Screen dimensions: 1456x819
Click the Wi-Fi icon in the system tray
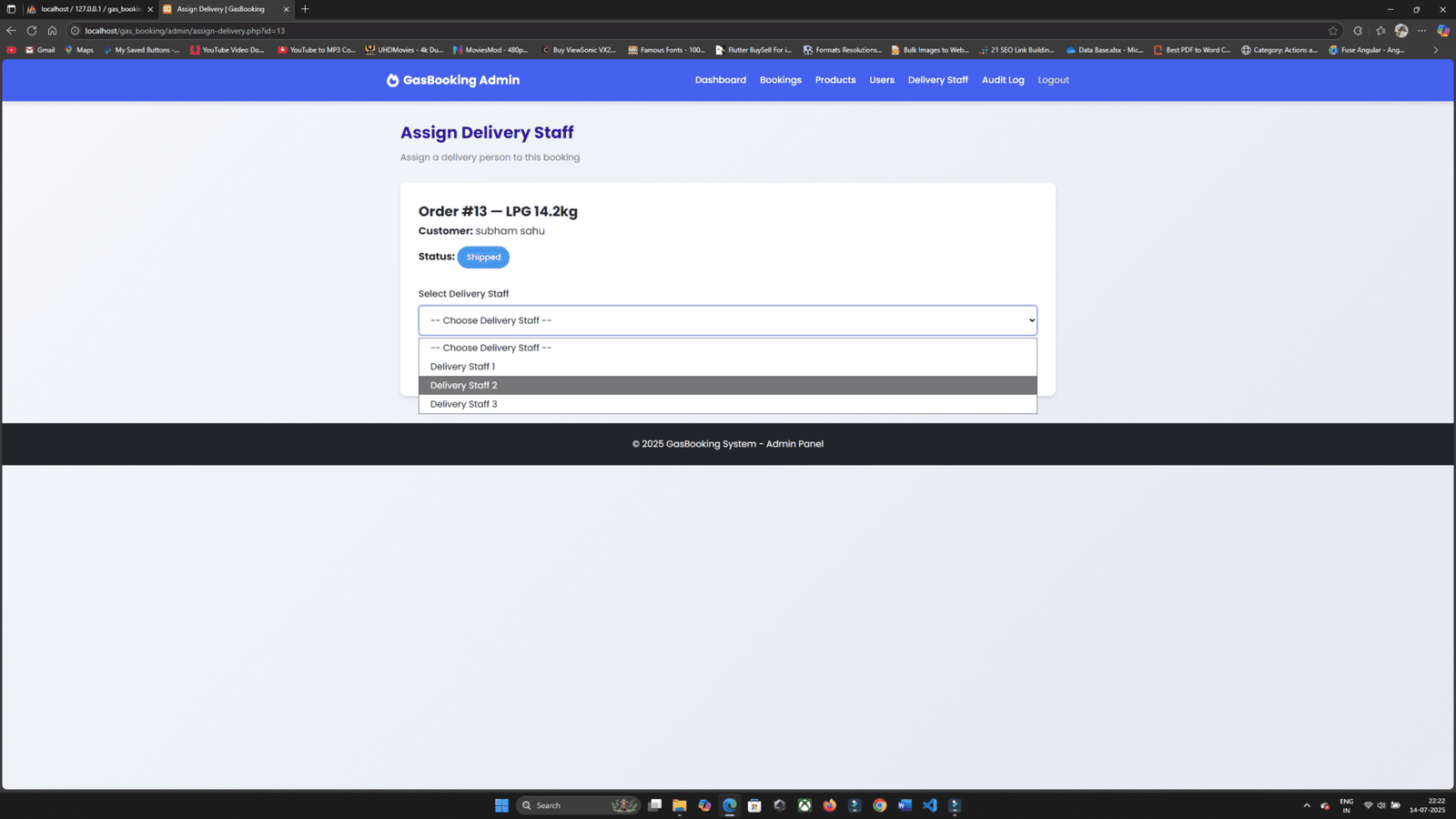coord(1369,804)
